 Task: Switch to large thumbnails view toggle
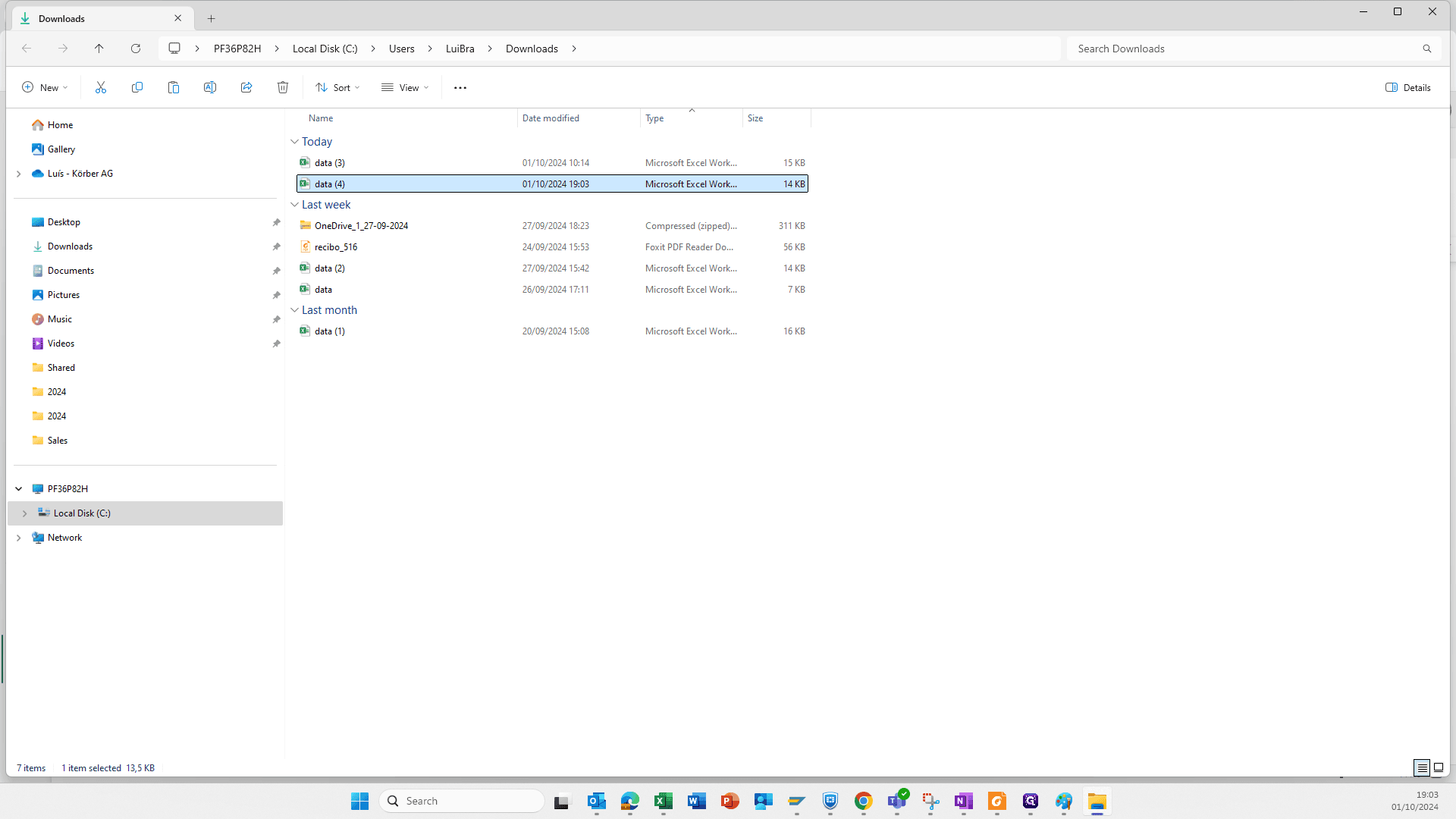(x=1439, y=767)
